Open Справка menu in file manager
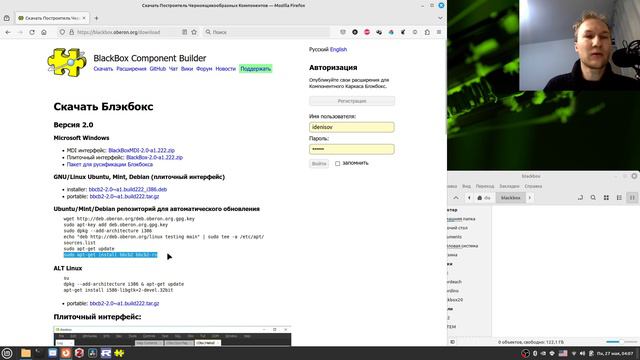The image size is (640, 360). coord(533,186)
